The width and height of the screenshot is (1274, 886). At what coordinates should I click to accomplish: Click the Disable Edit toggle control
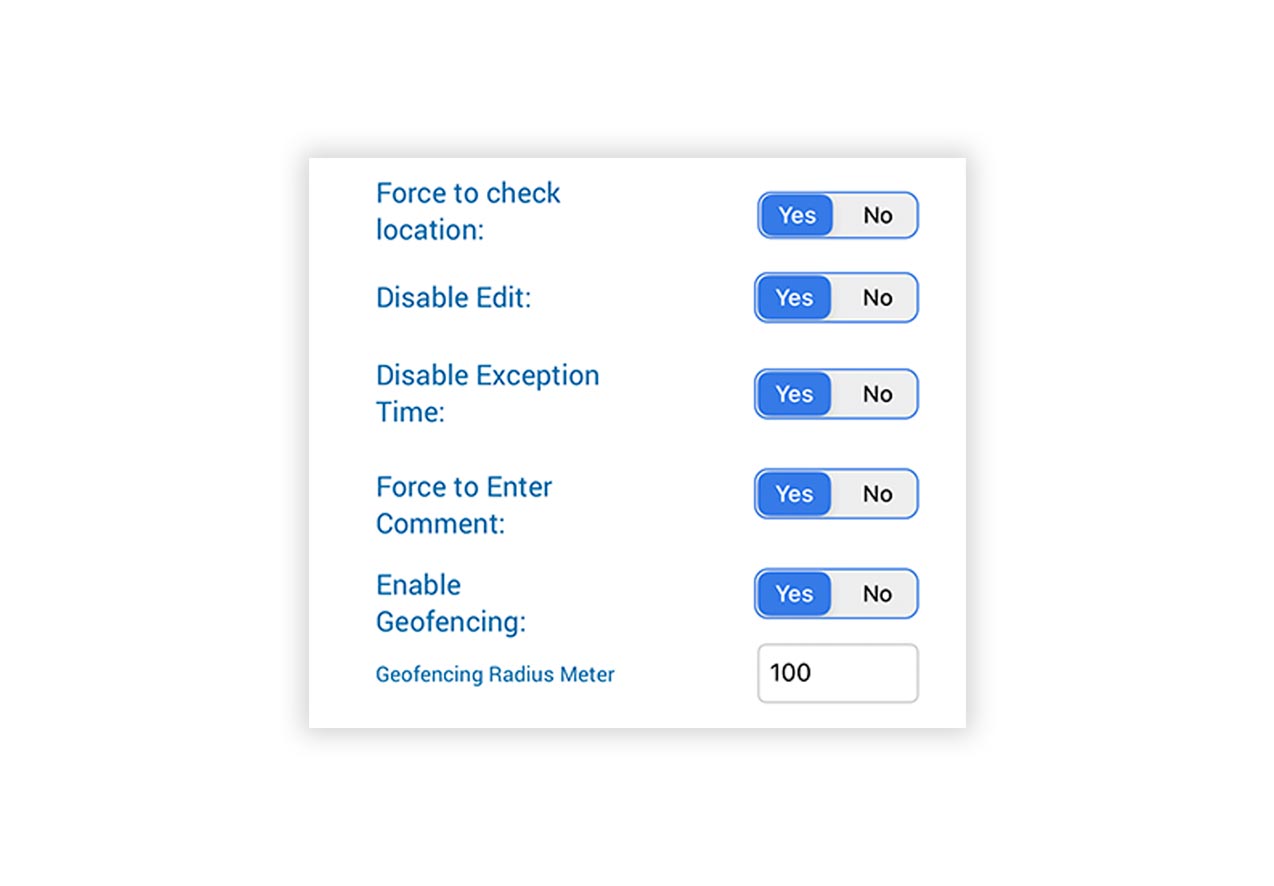pos(836,297)
